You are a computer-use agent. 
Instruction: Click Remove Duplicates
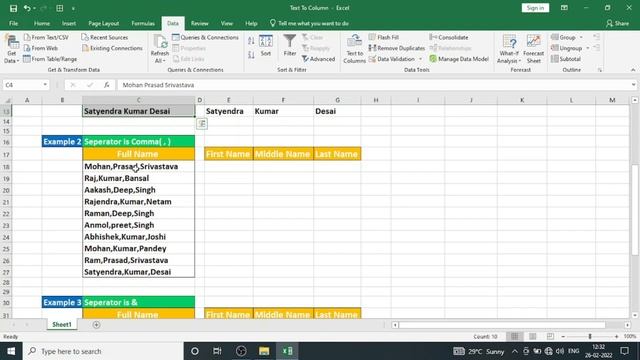397,48
